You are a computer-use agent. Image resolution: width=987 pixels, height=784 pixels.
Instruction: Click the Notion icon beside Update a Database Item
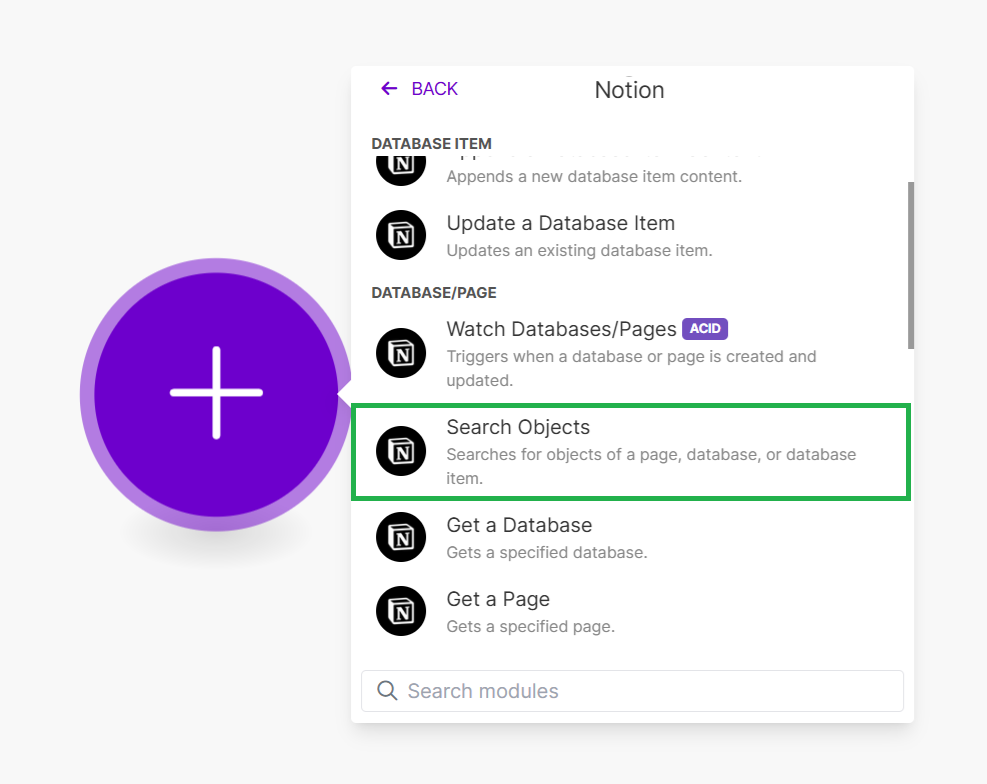point(401,235)
